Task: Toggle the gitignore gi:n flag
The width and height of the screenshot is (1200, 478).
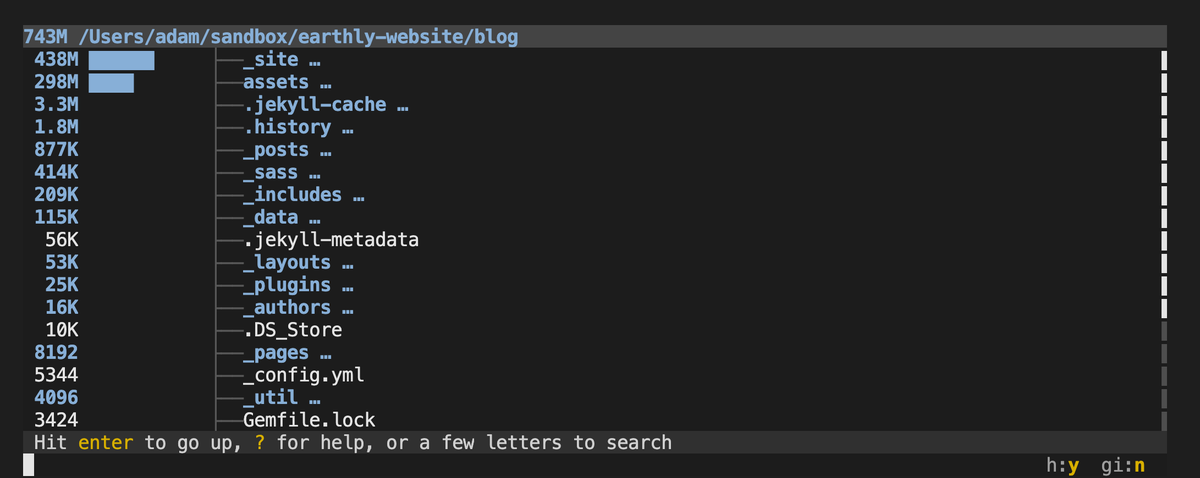Action: (x=1121, y=466)
